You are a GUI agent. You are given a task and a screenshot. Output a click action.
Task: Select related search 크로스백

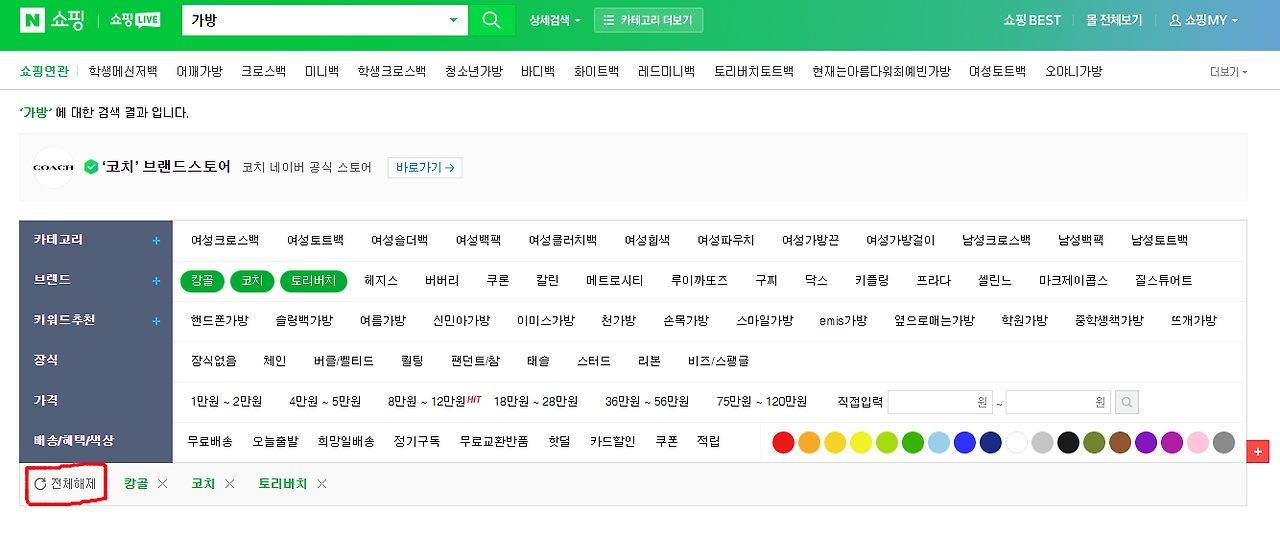click(x=263, y=72)
